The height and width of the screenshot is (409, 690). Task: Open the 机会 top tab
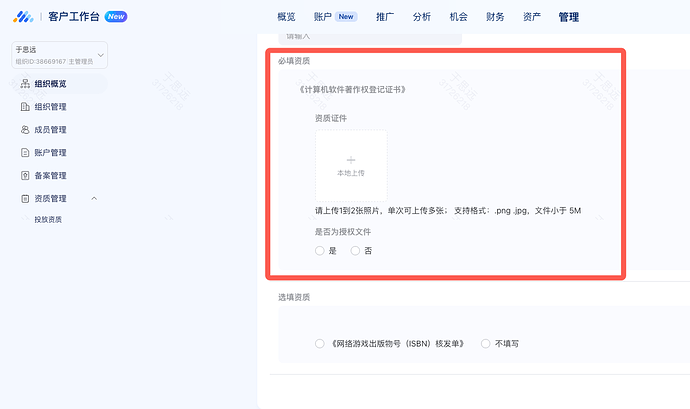tap(459, 17)
